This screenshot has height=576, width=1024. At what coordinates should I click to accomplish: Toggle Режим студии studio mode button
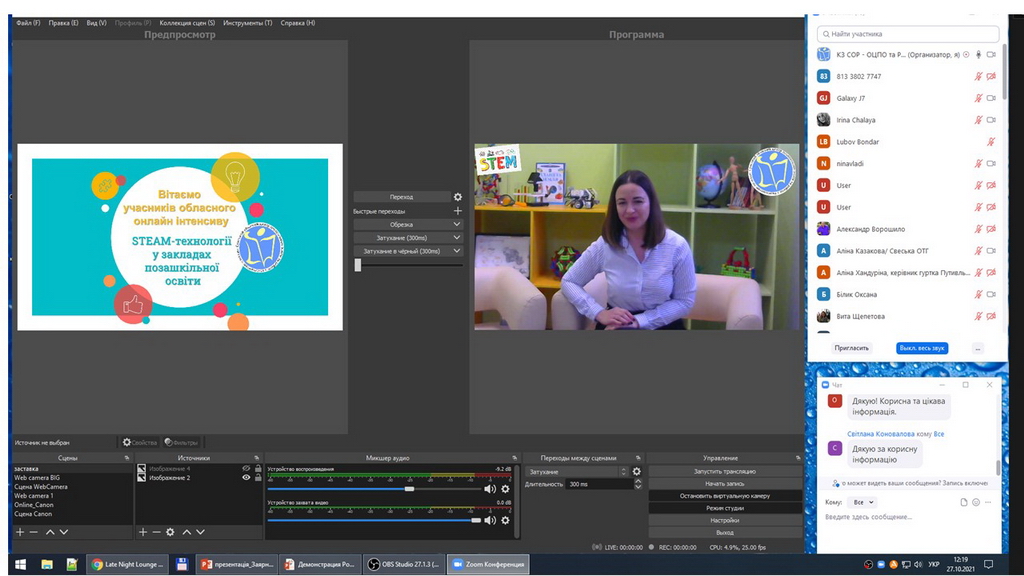click(x=724, y=508)
